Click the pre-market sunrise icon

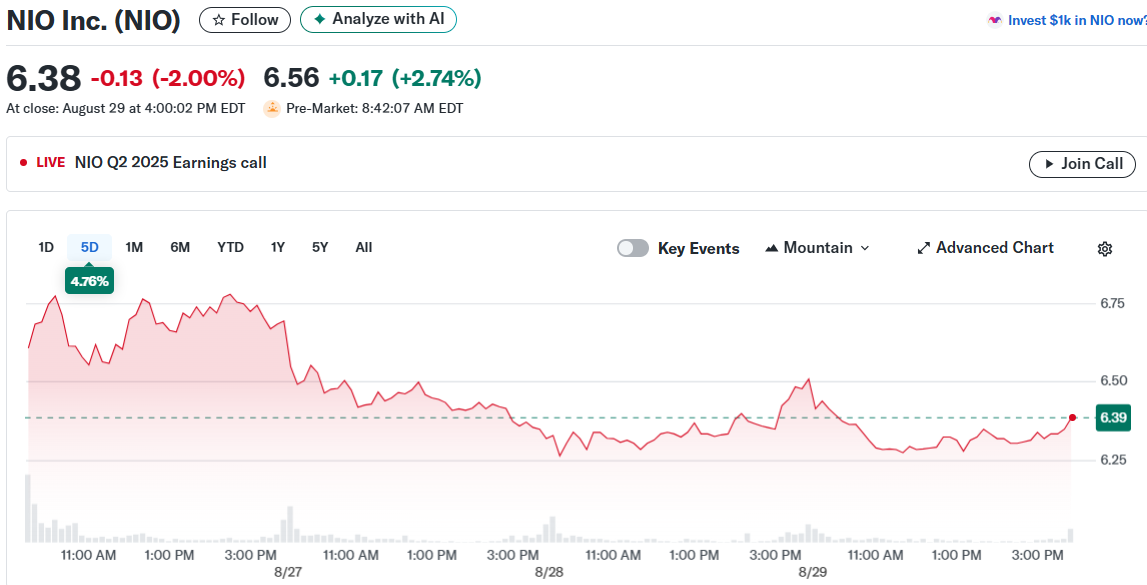click(272, 109)
